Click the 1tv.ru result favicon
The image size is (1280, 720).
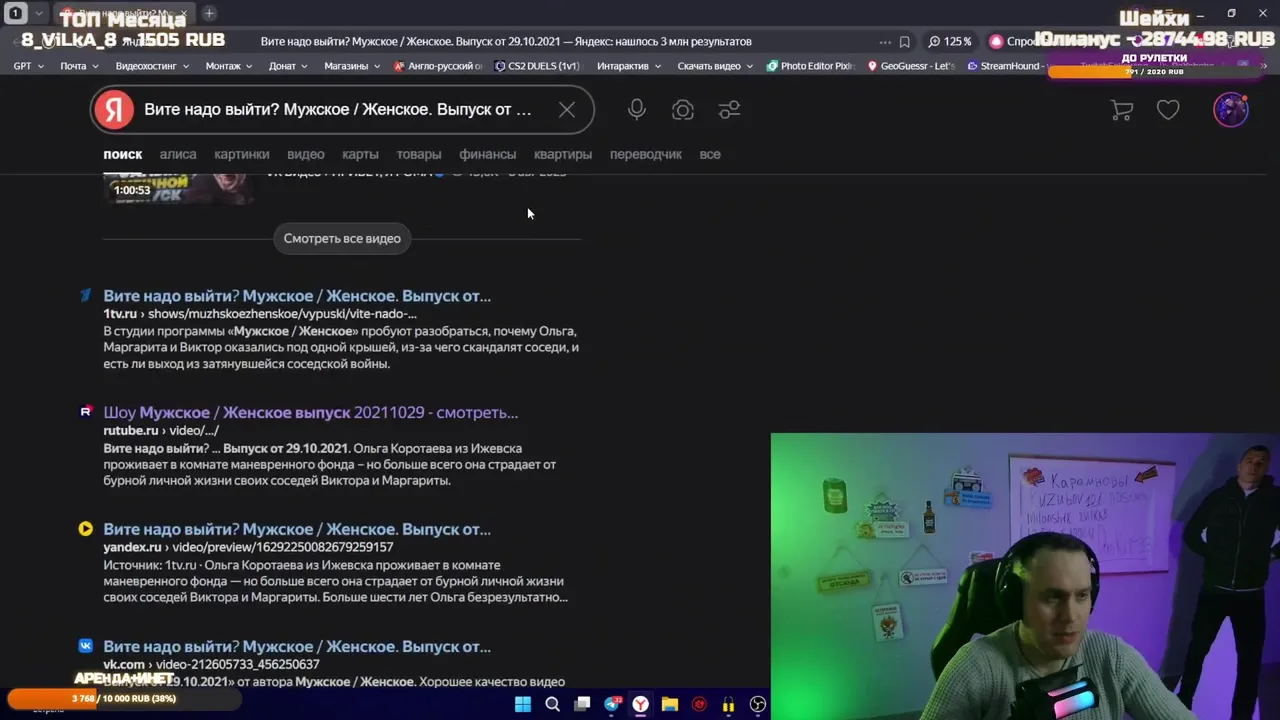tap(86, 295)
